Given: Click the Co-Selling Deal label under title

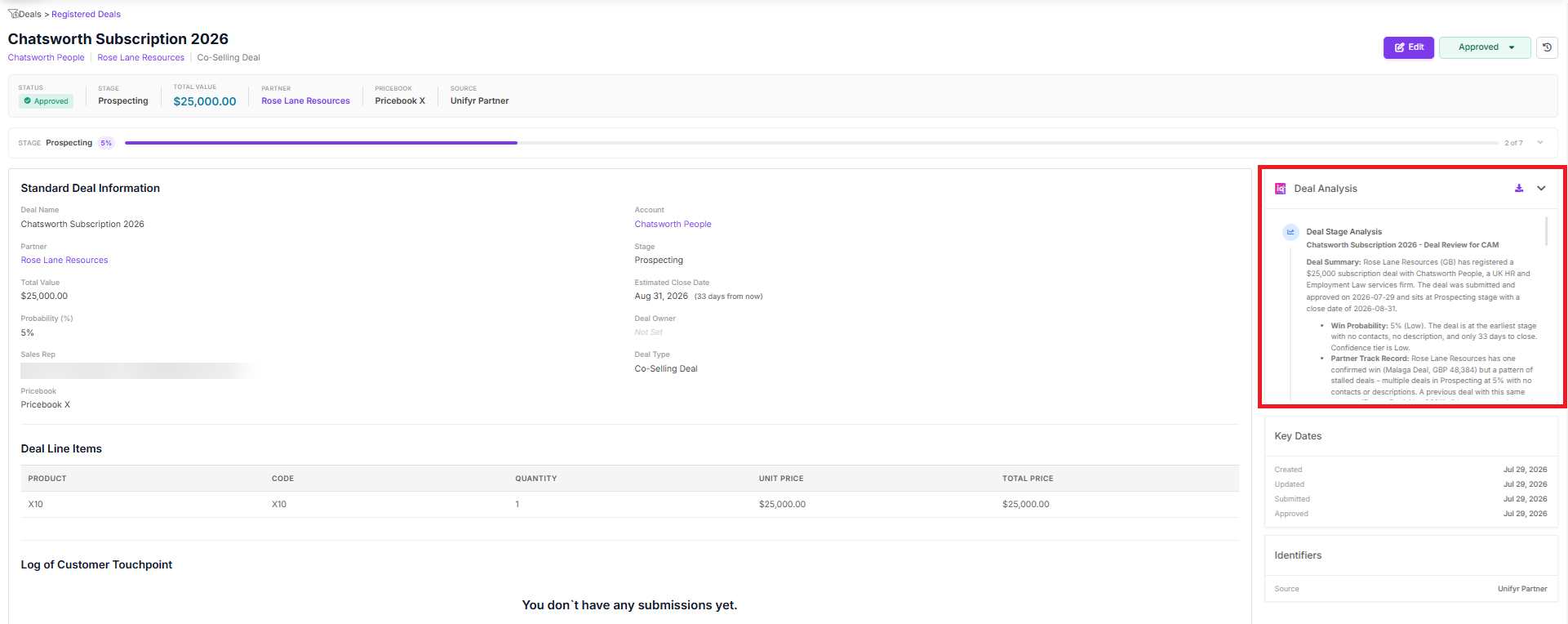Looking at the screenshot, I should pos(229,57).
